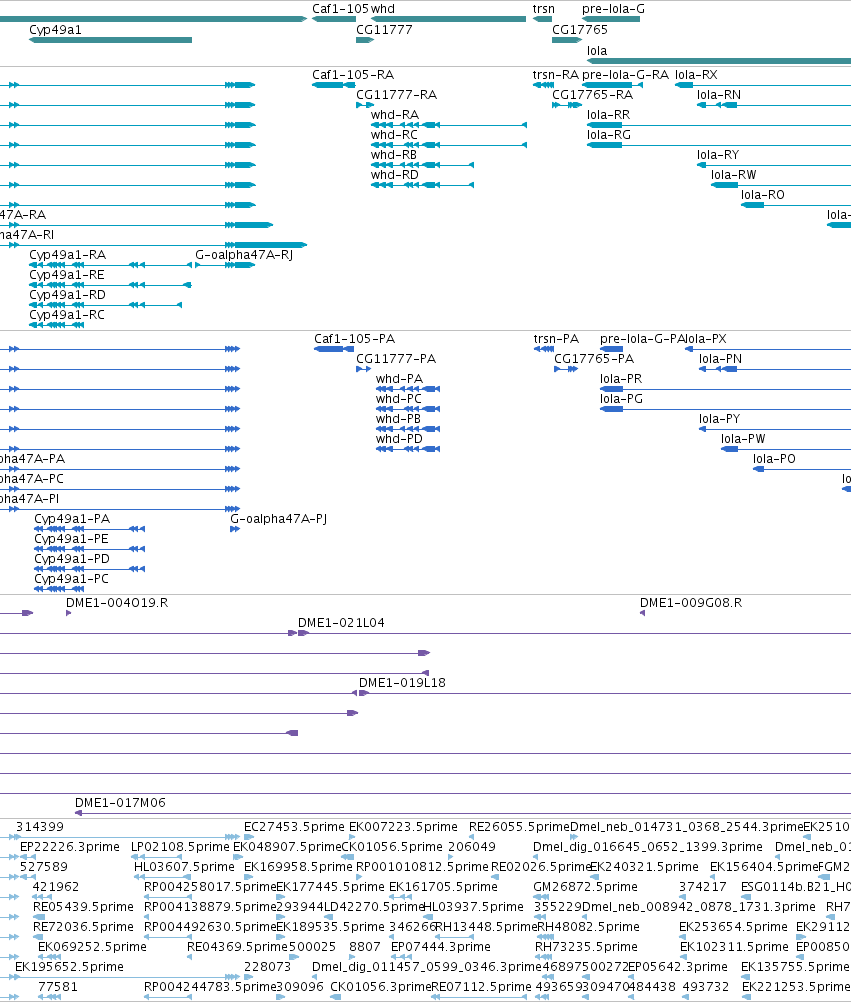The image size is (851, 1002).
Task: Click Cyp49a1-RE transcript label
Action: click(67, 275)
